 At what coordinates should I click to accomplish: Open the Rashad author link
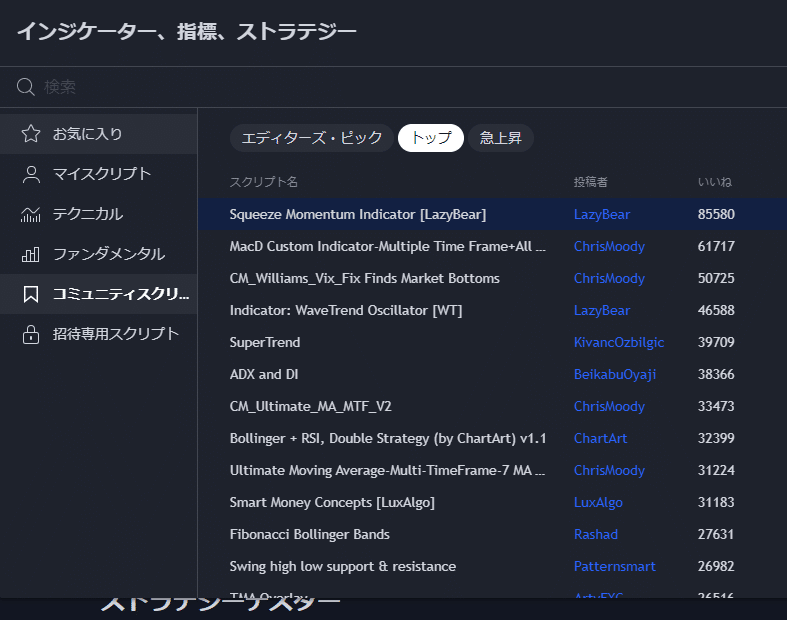point(596,535)
